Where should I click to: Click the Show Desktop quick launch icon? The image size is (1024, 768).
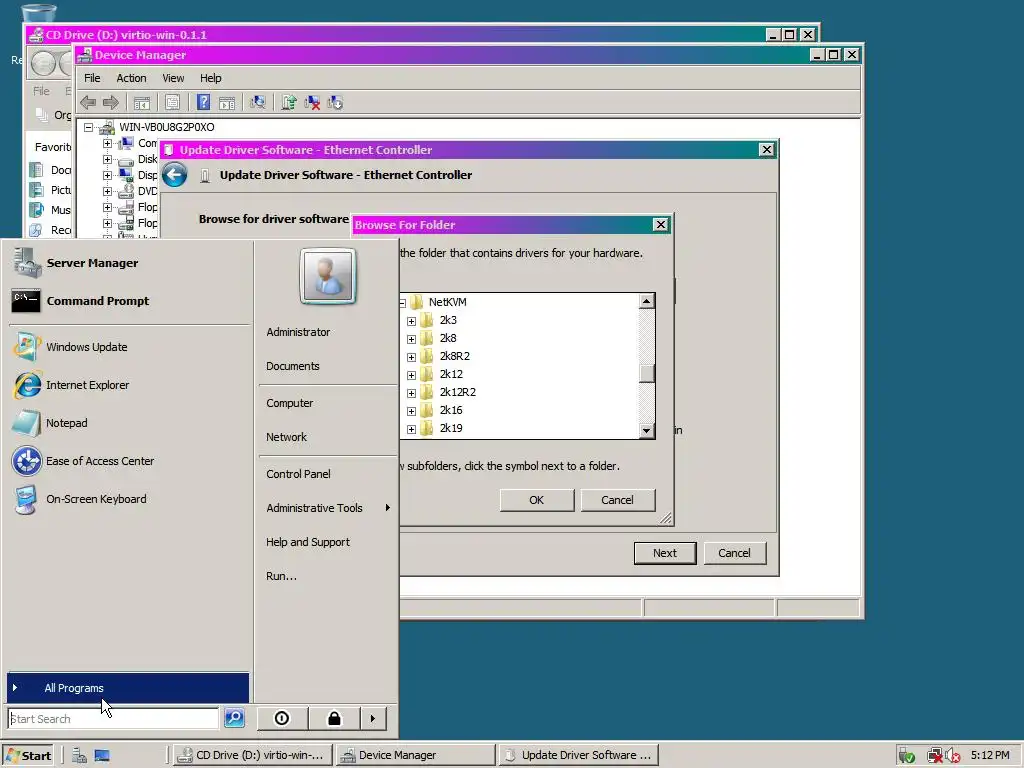pyautogui.click(x=102, y=756)
